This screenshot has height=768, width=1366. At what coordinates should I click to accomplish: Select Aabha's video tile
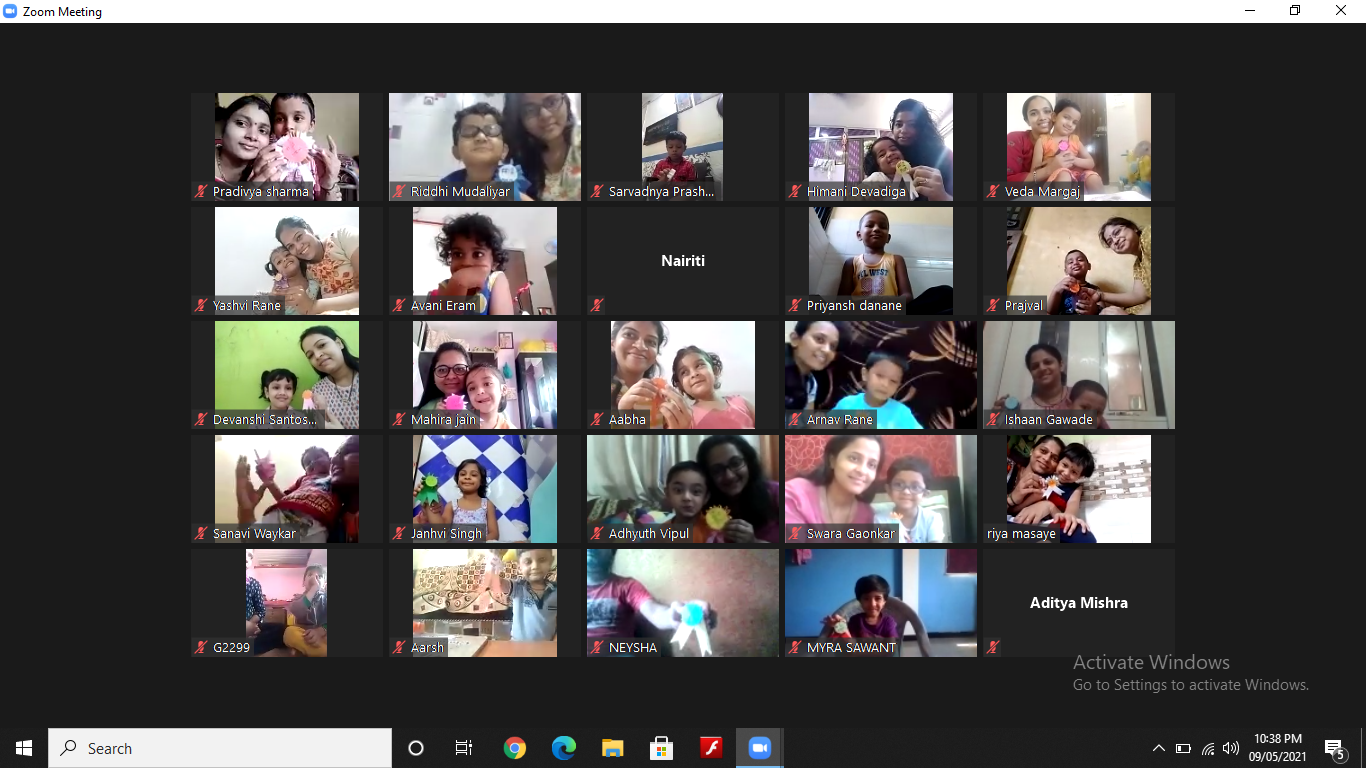(x=683, y=375)
